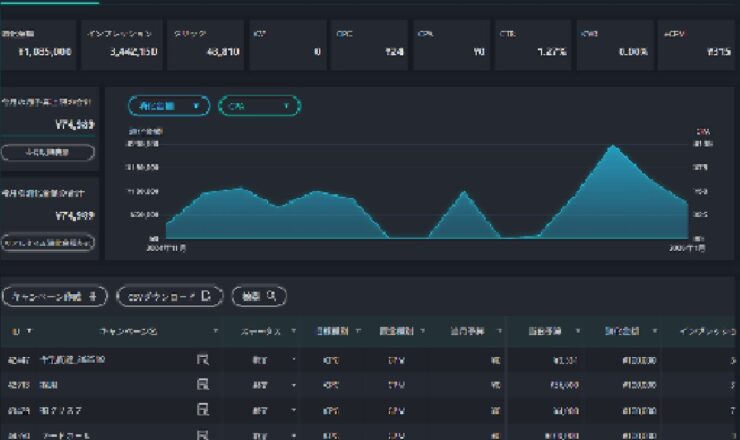Viewport: 740px width, 440px height.
Task: Click the button under the lower ¥74,989 total
Action: [x=48, y=243]
